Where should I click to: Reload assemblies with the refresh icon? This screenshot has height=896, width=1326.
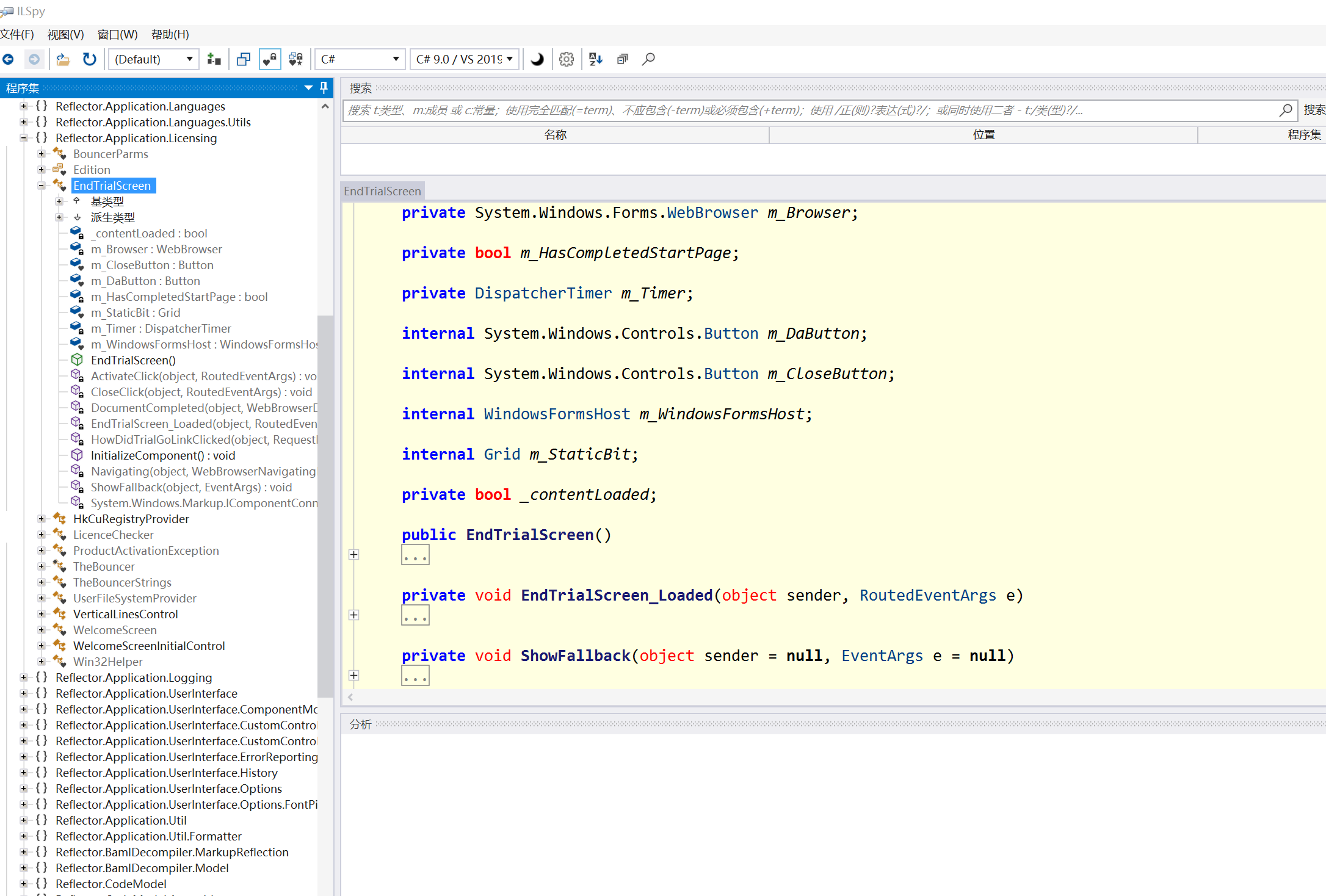[90, 59]
